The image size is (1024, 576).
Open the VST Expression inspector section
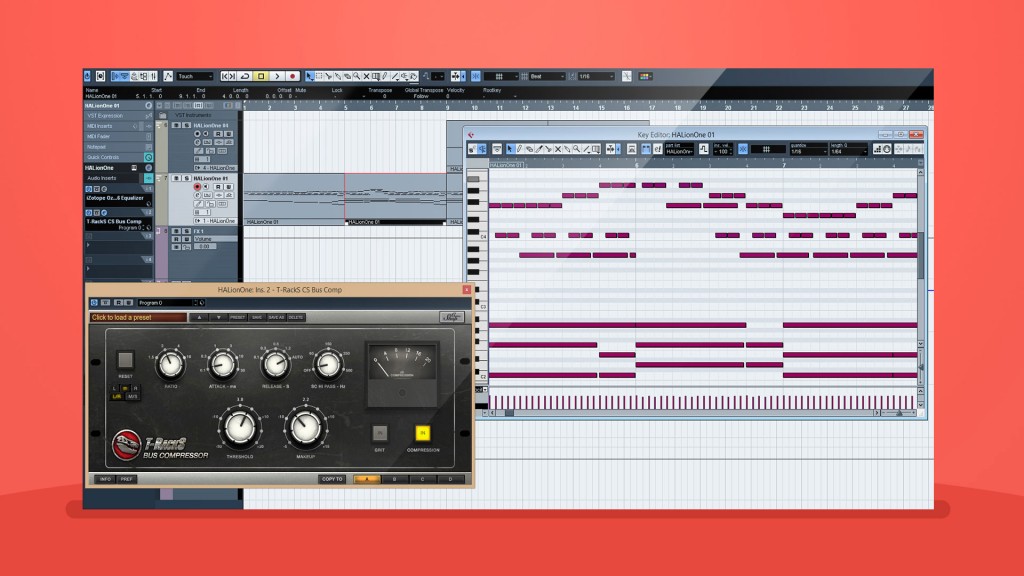(x=118, y=116)
